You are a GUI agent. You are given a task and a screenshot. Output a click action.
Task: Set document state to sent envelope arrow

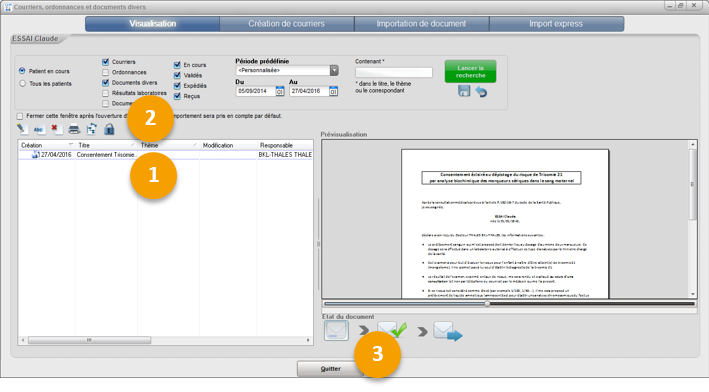(x=448, y=331)
